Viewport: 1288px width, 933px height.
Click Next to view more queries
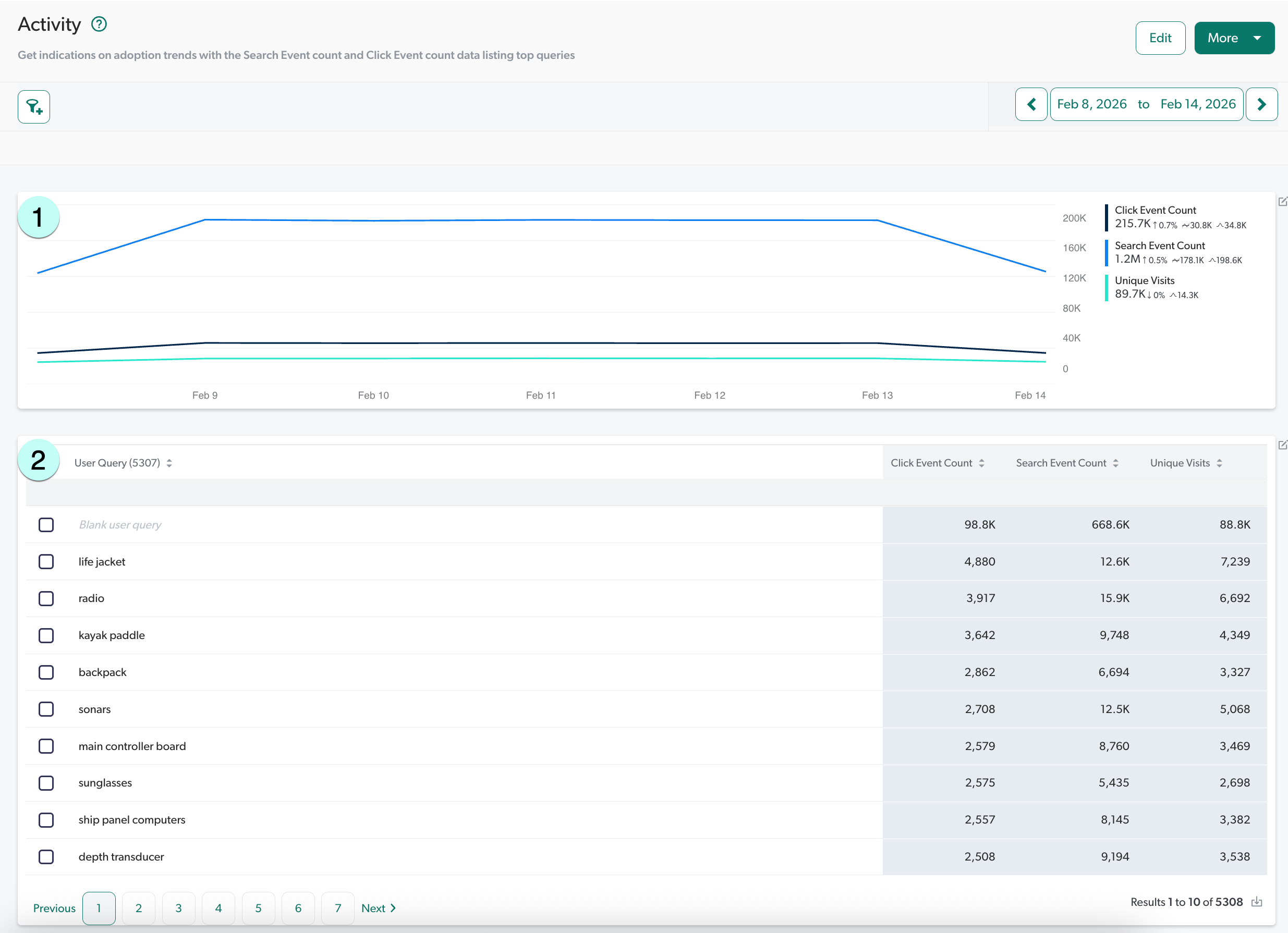[378, 908]
